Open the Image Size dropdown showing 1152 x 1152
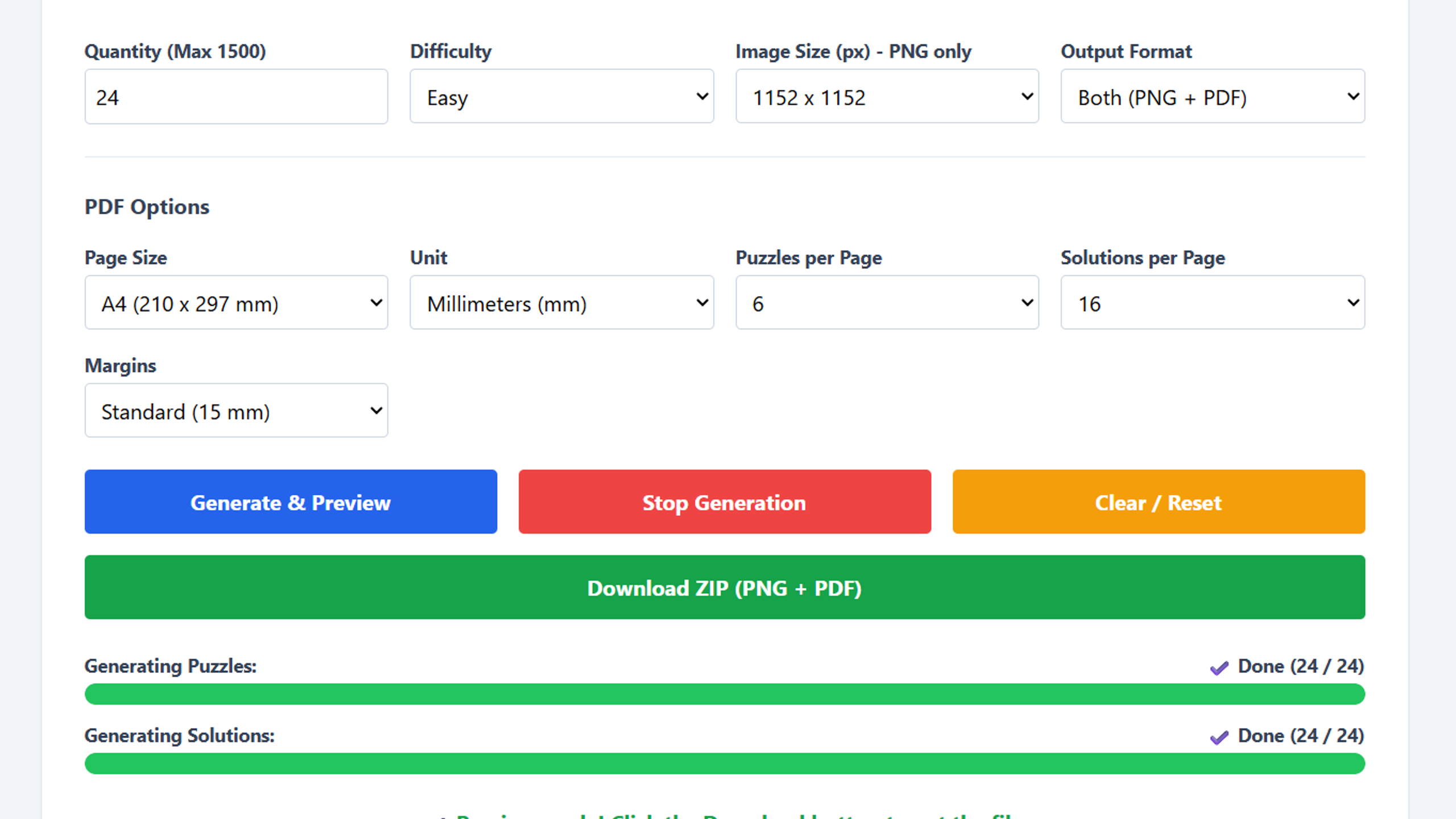 (x=887, y=97)
